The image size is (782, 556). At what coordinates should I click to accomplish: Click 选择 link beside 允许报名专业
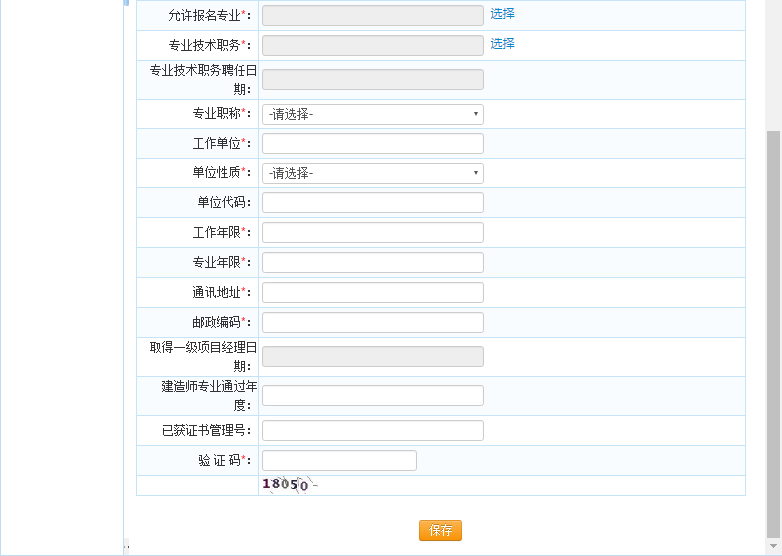coord(502,14)
